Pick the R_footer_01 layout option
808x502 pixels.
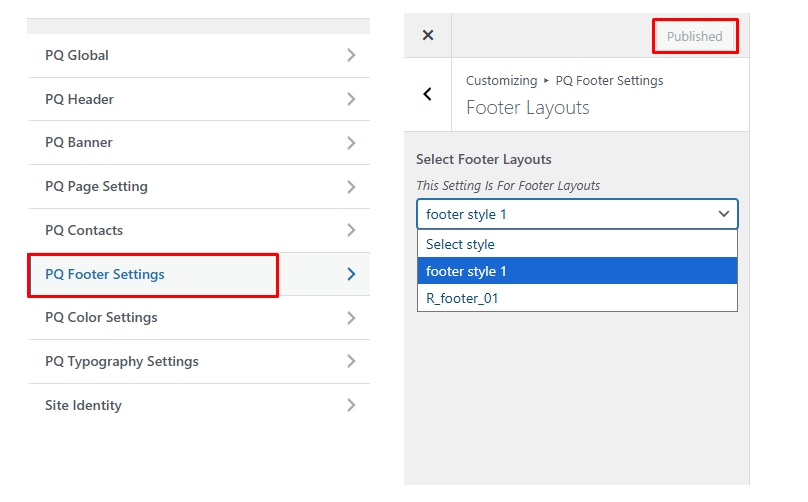[577, 297]
